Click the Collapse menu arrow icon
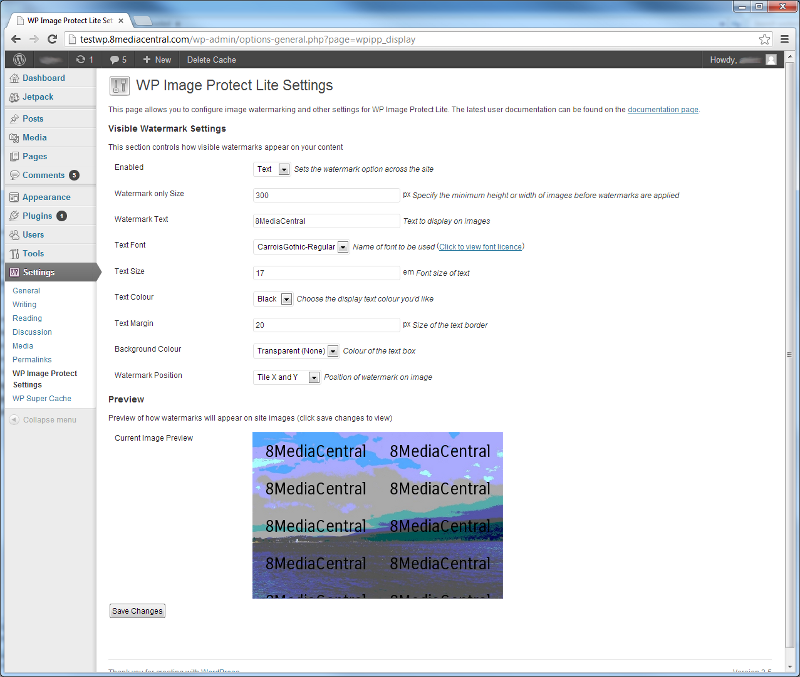The width and height of the screenshot is (800, 677). 14,420
